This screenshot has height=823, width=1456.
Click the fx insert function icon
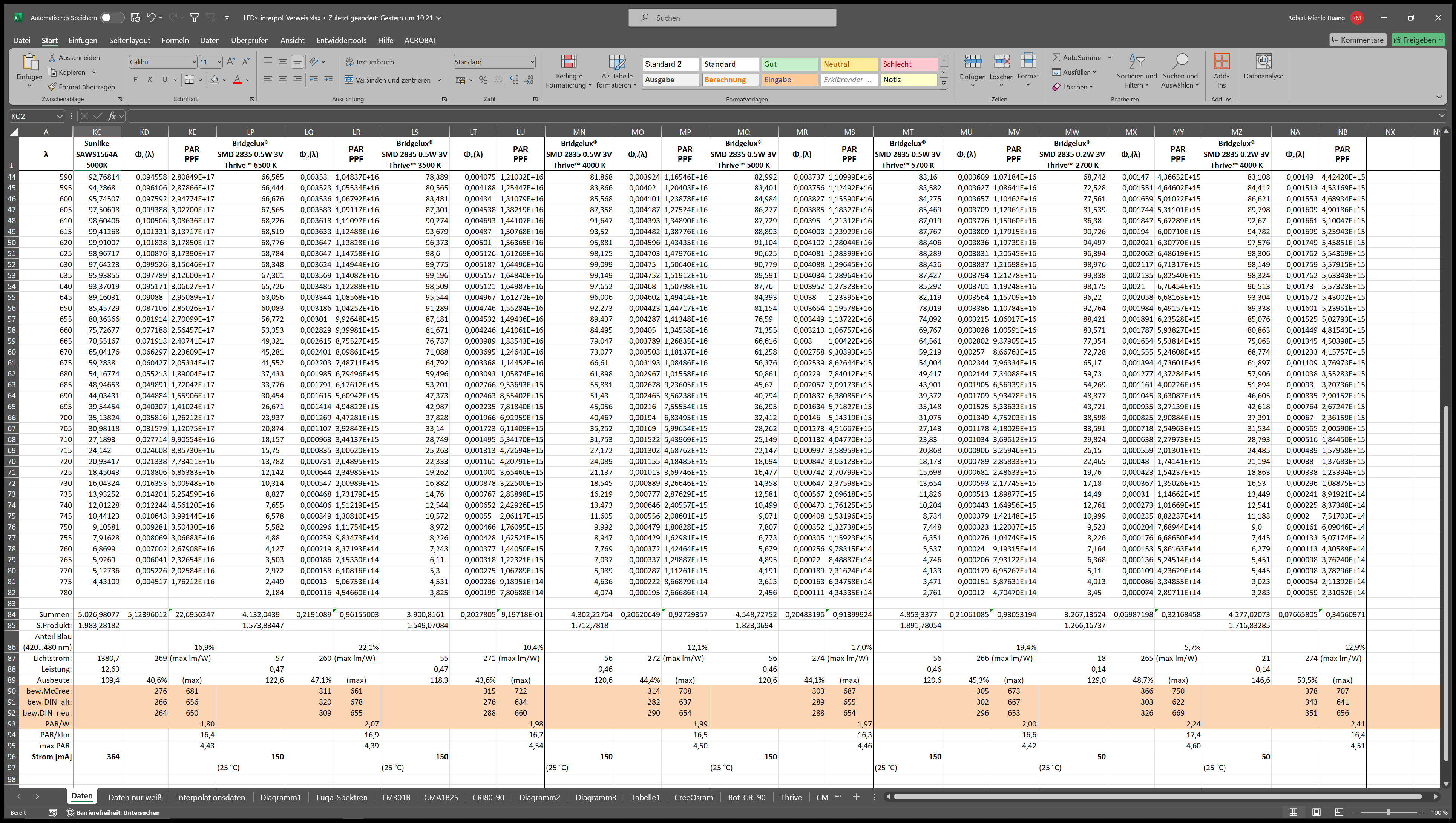(x=112, y=116)
